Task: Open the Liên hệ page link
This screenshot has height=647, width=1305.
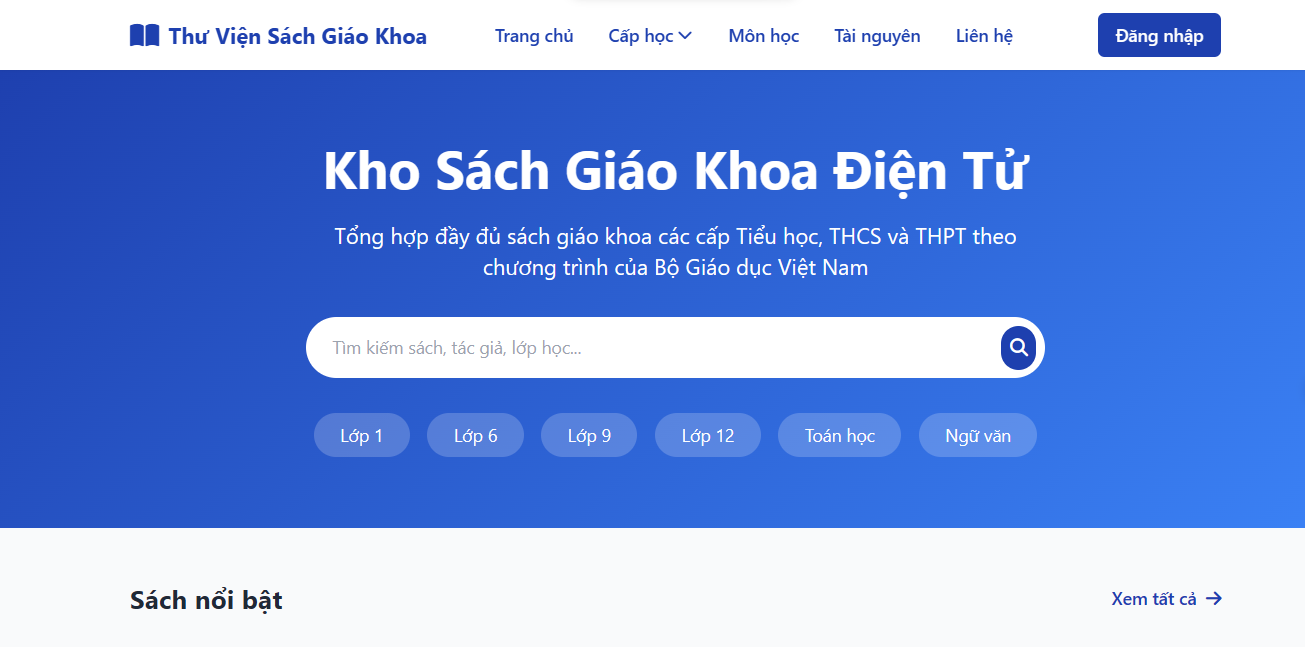Action: click(984, 36)
